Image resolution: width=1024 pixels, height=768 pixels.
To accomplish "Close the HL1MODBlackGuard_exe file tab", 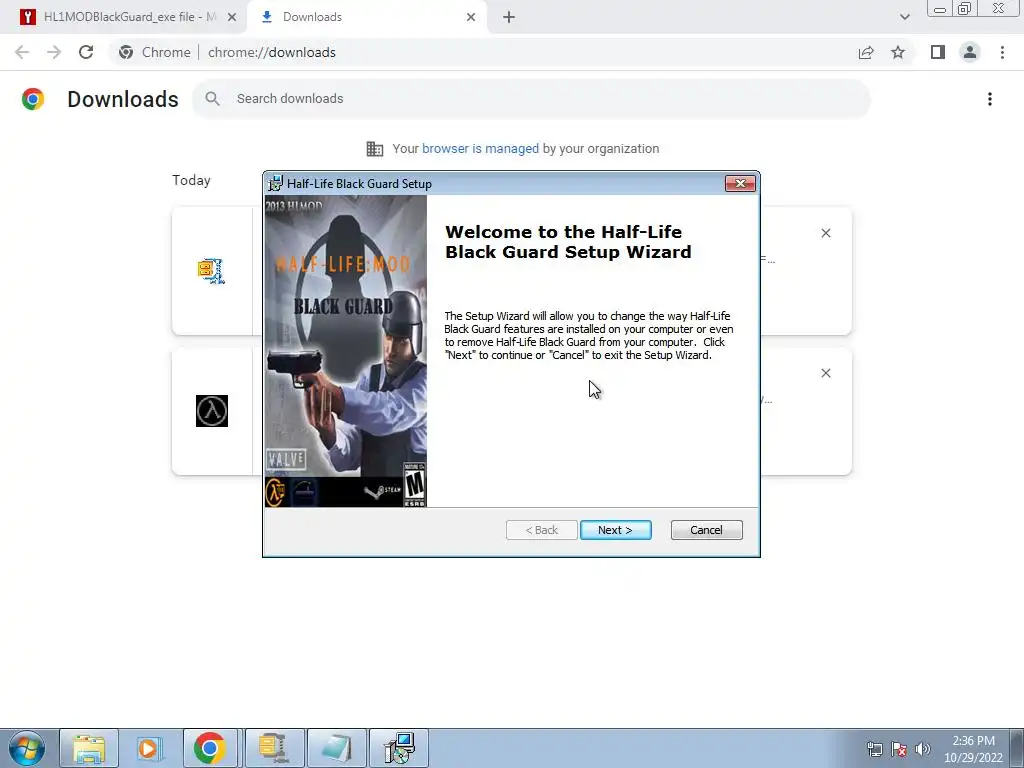I will pos(231,17).
